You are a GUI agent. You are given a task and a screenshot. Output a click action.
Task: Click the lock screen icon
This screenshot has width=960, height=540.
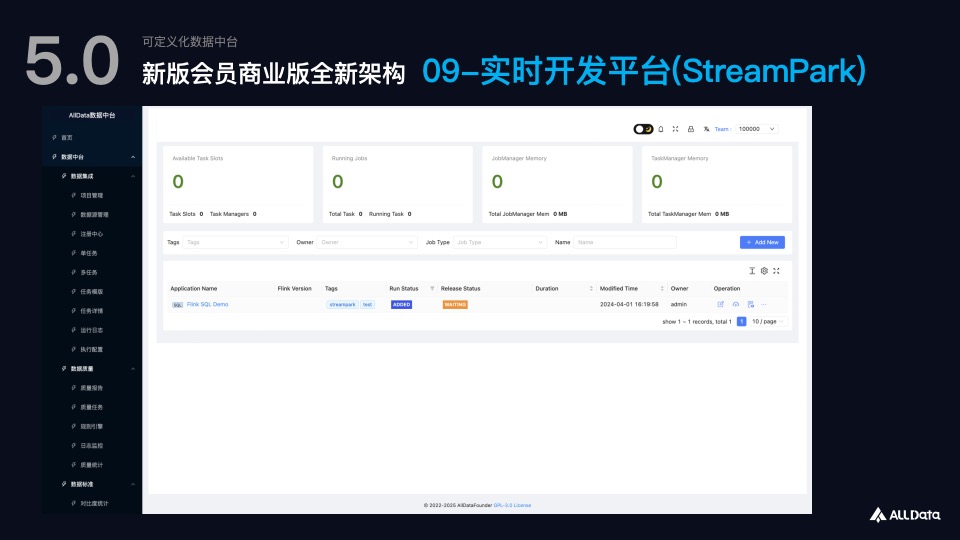pyautogui.click(x=691, y=129)
